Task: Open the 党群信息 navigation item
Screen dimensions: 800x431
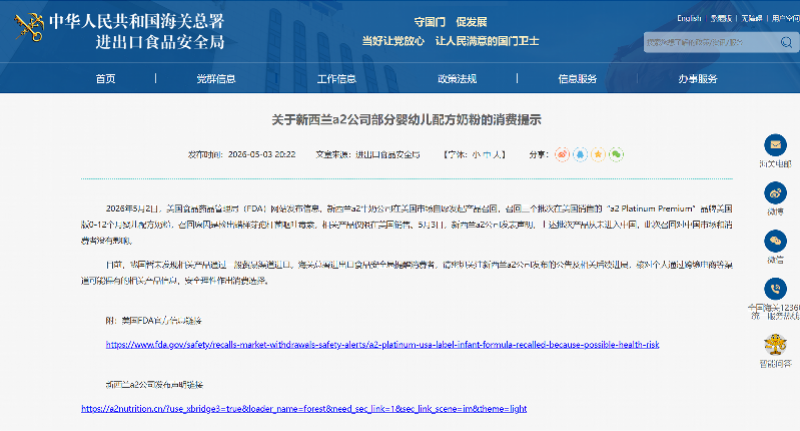Action: (x=216, y=79)
